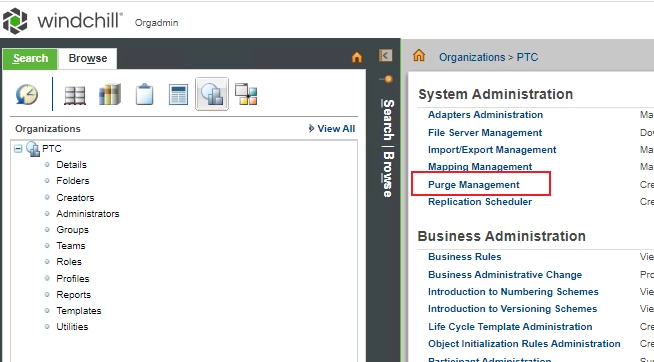Open Teams under PTC
654x362 pixels.
pyautogui.click(x=70, y=246)
